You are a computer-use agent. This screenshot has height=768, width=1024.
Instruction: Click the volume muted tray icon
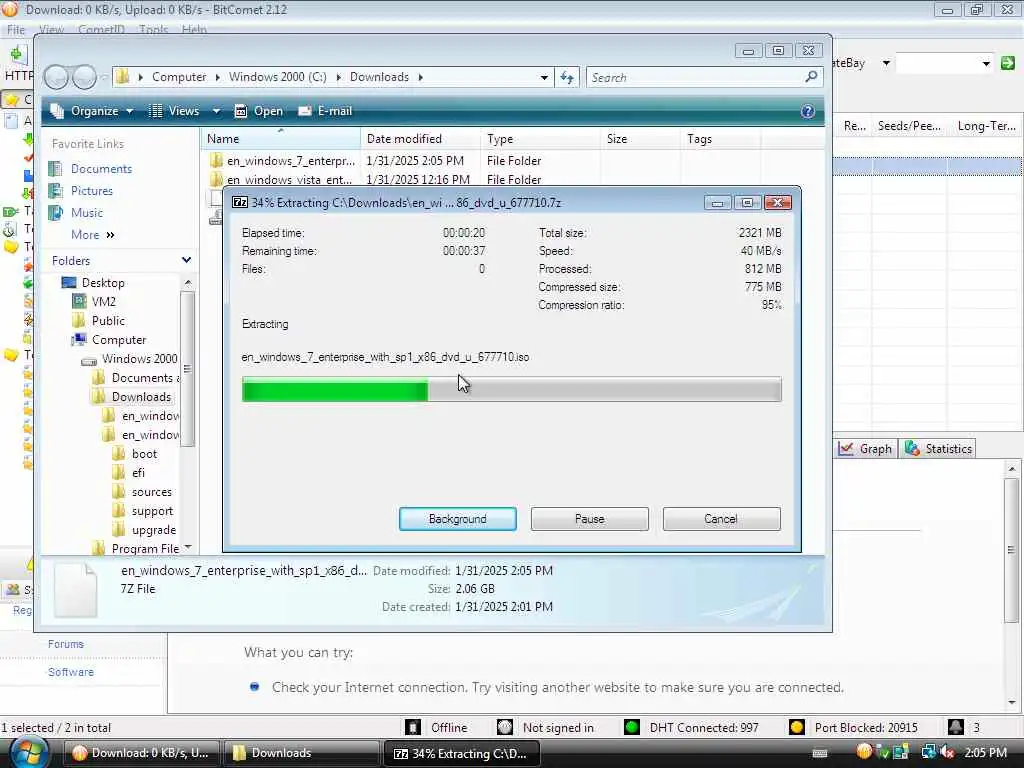click(947, 753)
